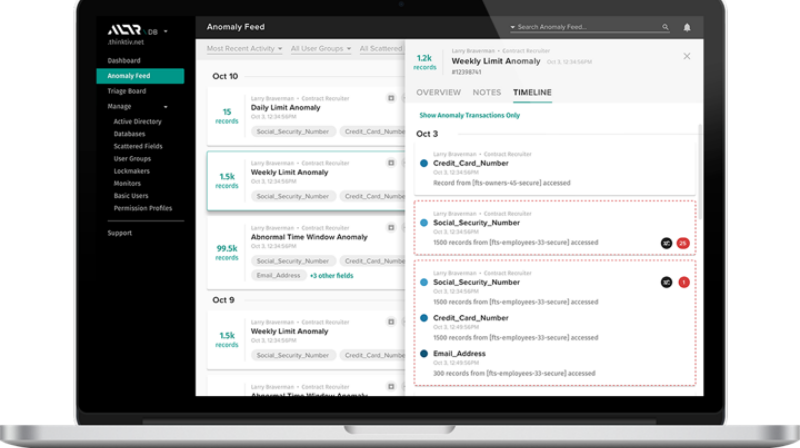The height and width of the screenshot is (448, 800).
Task: Click the red 25 badge in timeline
Action: point(683,243)
